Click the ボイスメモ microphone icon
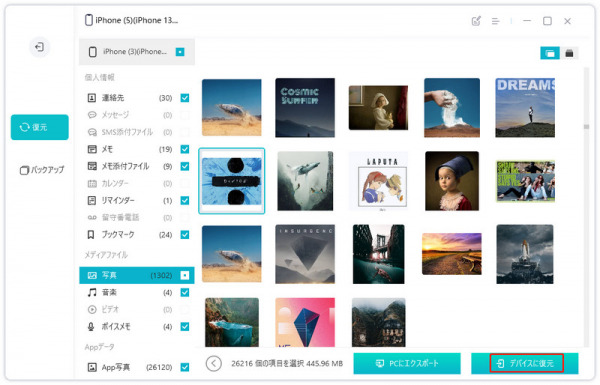Image resolution: width=600 pixels, height=385 pixels. click(91, 326)
